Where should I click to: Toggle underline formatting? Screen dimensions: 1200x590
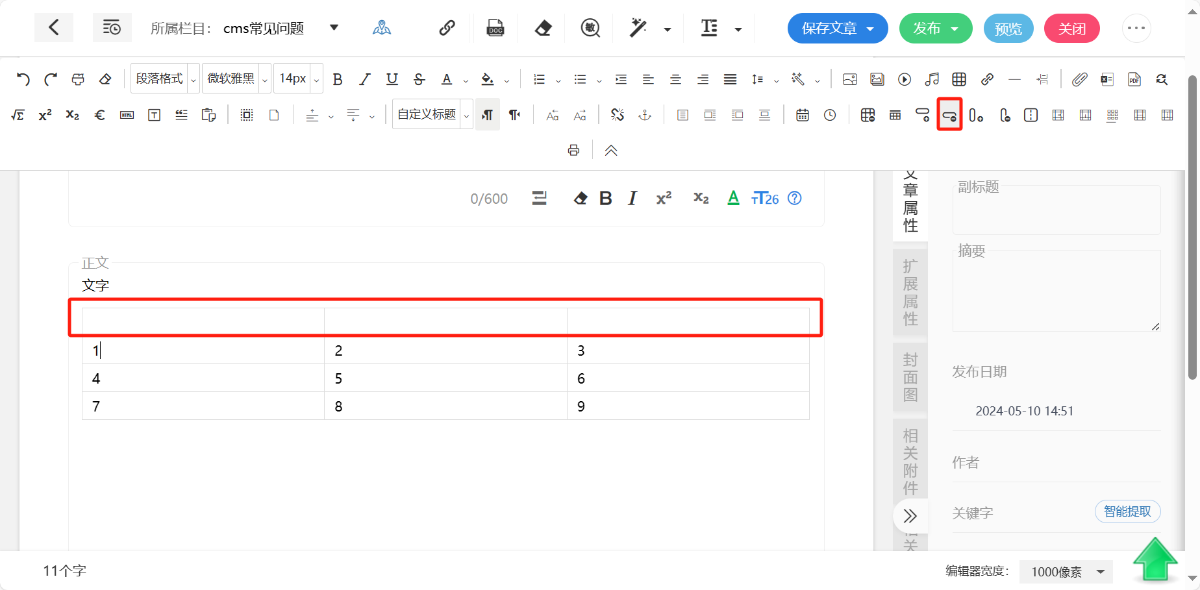tap(392, 79)
